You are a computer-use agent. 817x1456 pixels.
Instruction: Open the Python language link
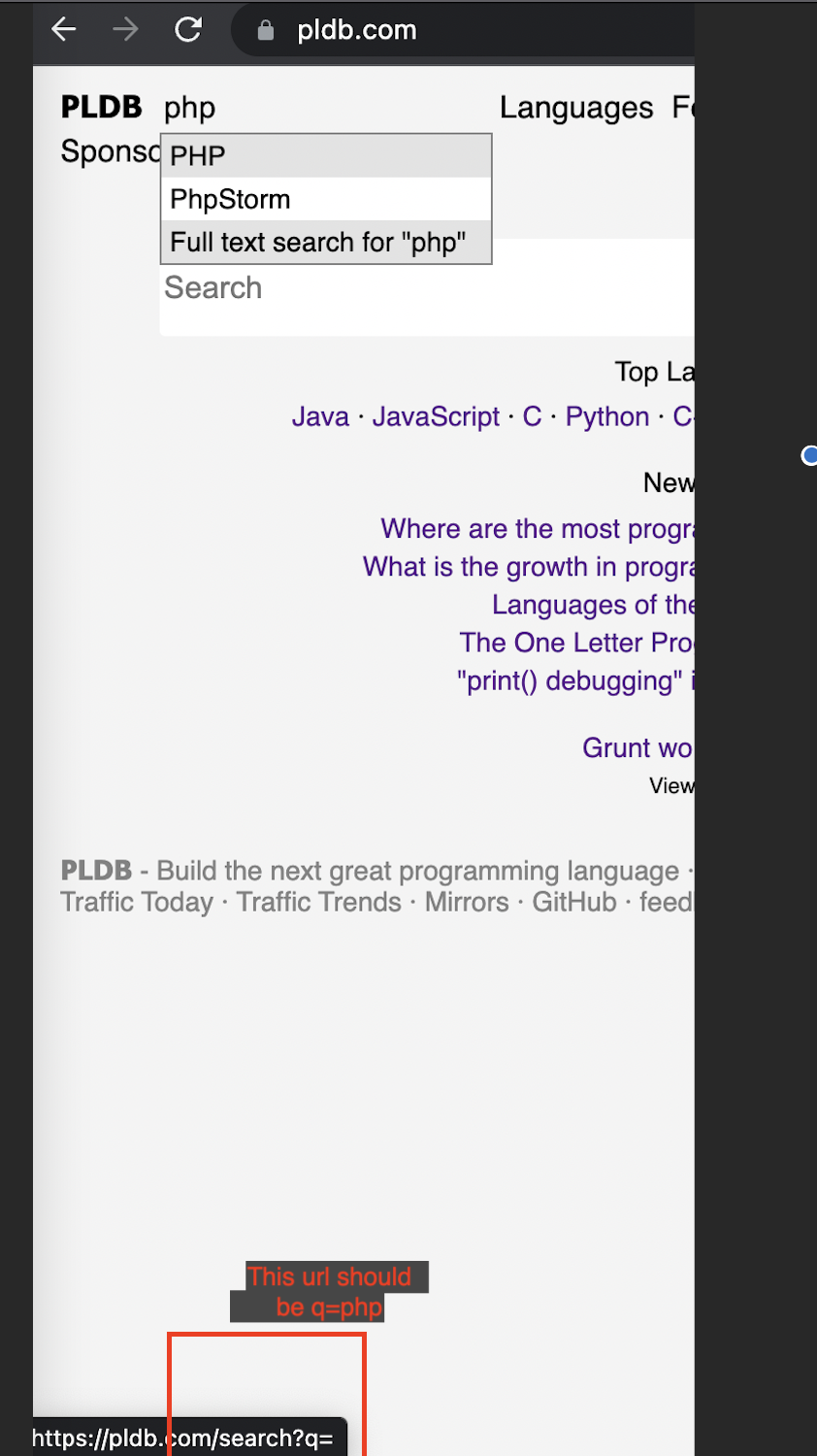coord(607,416)
